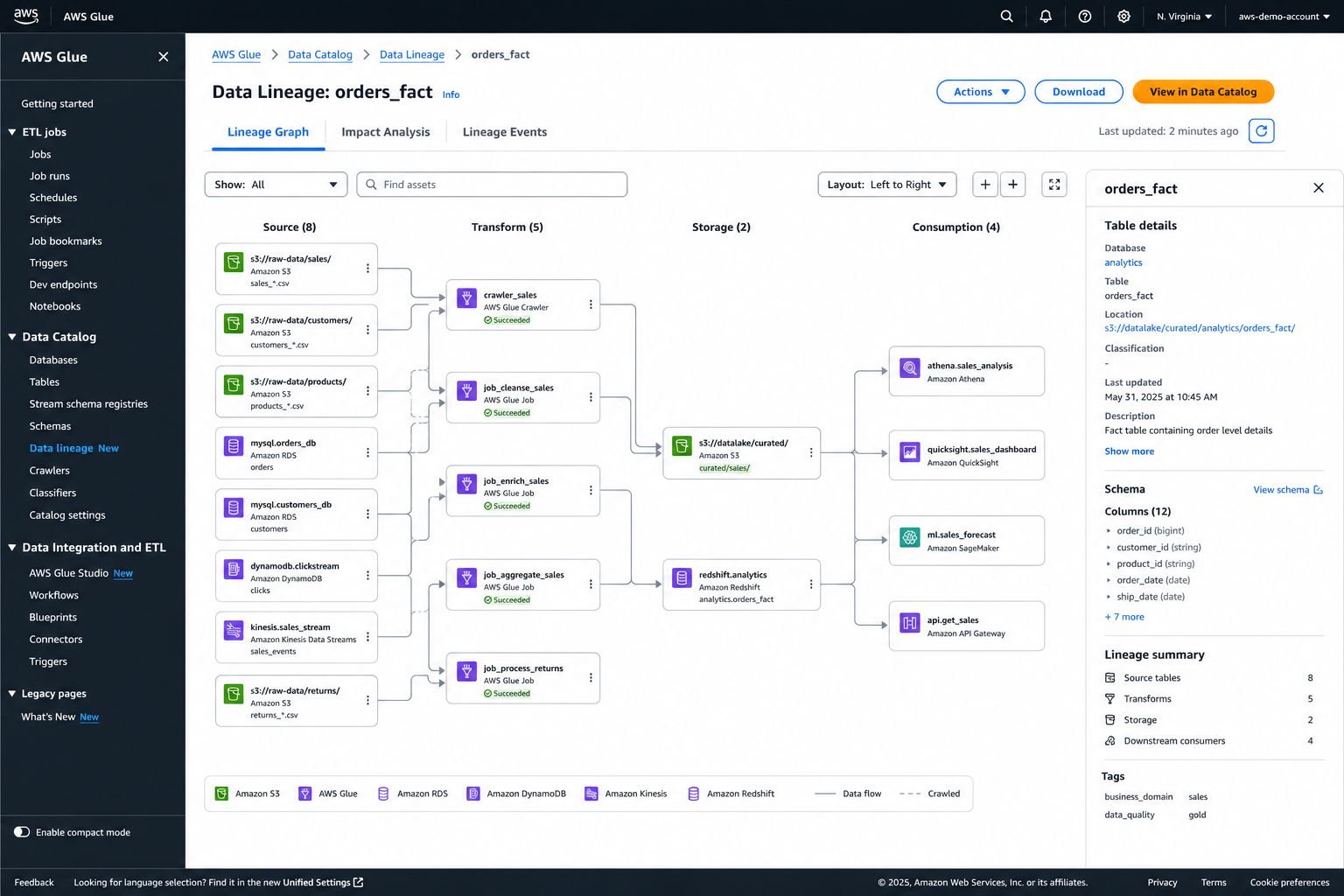Click DynamoDB icon on dynamodb.clickstream node
Viewport: 1344px width, 896px height.
(234, 569)
